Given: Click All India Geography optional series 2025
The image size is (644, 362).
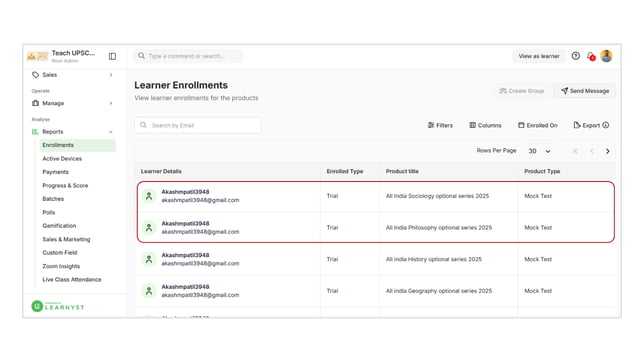Looking at the screenshot, I should pos(439,291).
